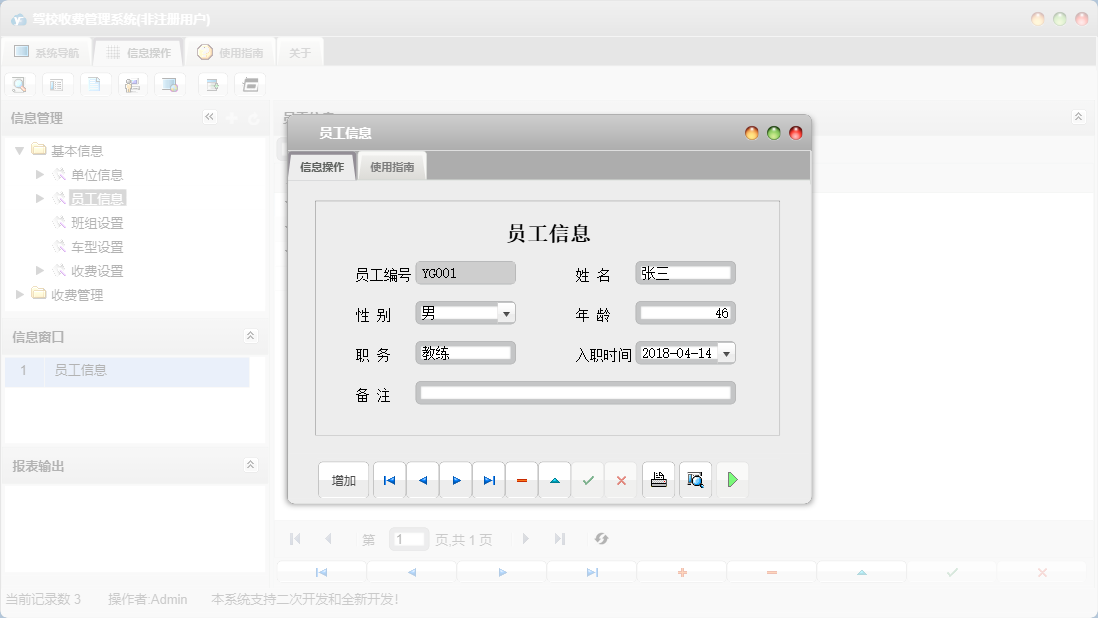Click the 姓名 field containing 张三
The image size is (1098, 618).
click(x=685, y=273)
